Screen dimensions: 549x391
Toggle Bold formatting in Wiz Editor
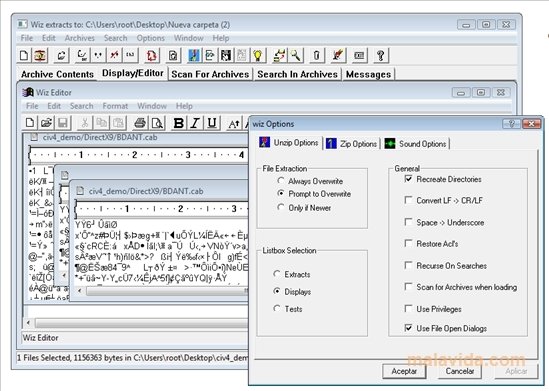179,123
